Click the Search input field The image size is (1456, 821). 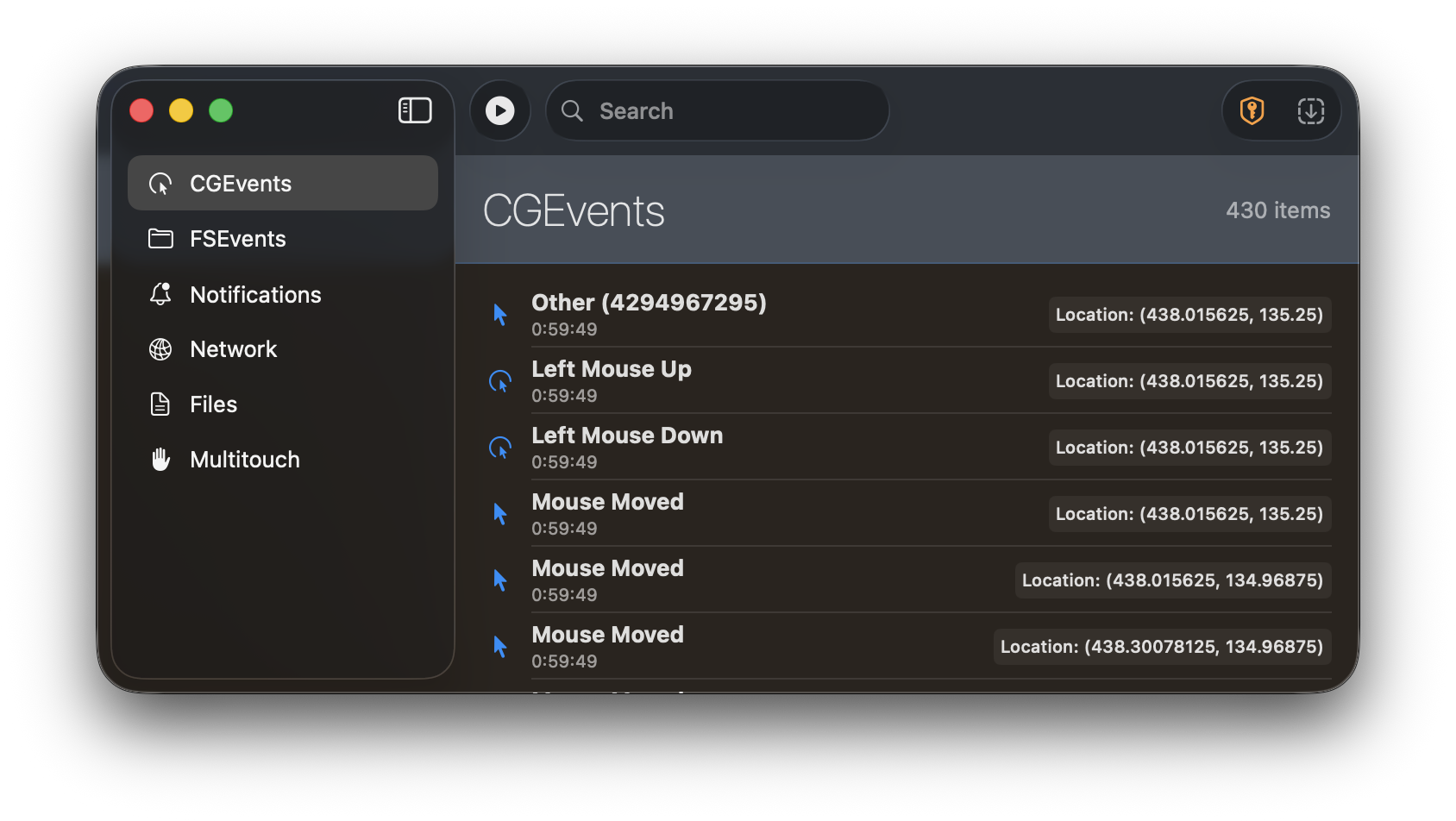click(x=716, y=110)
